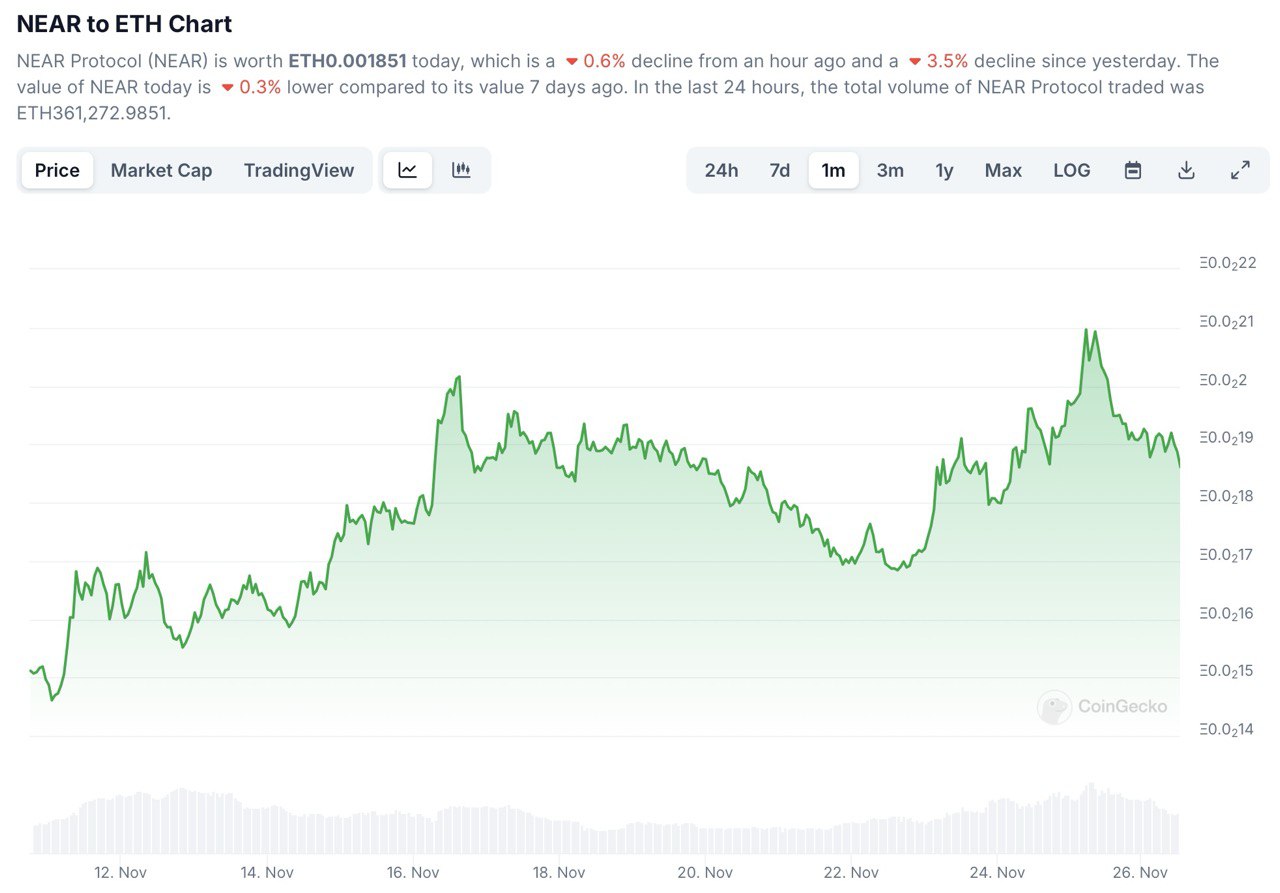Click the Ξ0.0₂15 price axis label
The height and width of the screenshot is (893, 1280).
(1227, 671)
